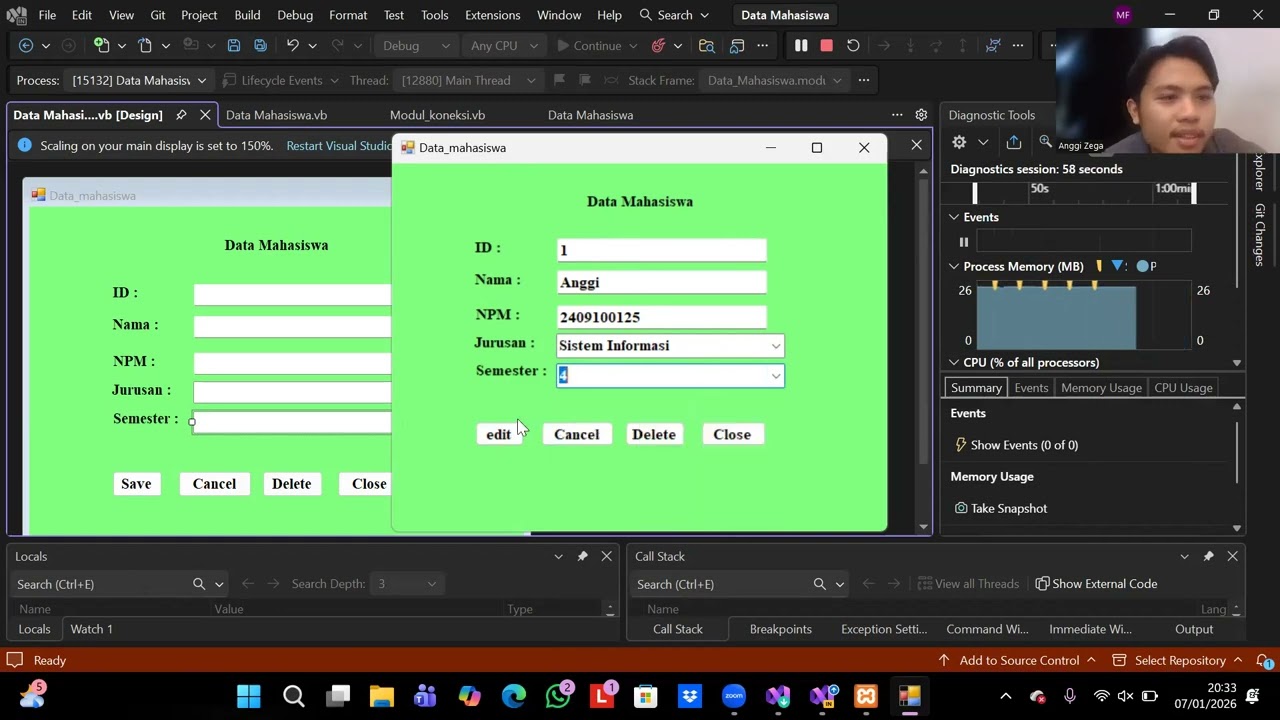Viewport: 1280px width, 720px height.
Task: Open the Any CPU platform dropdown
Action: 502,45
